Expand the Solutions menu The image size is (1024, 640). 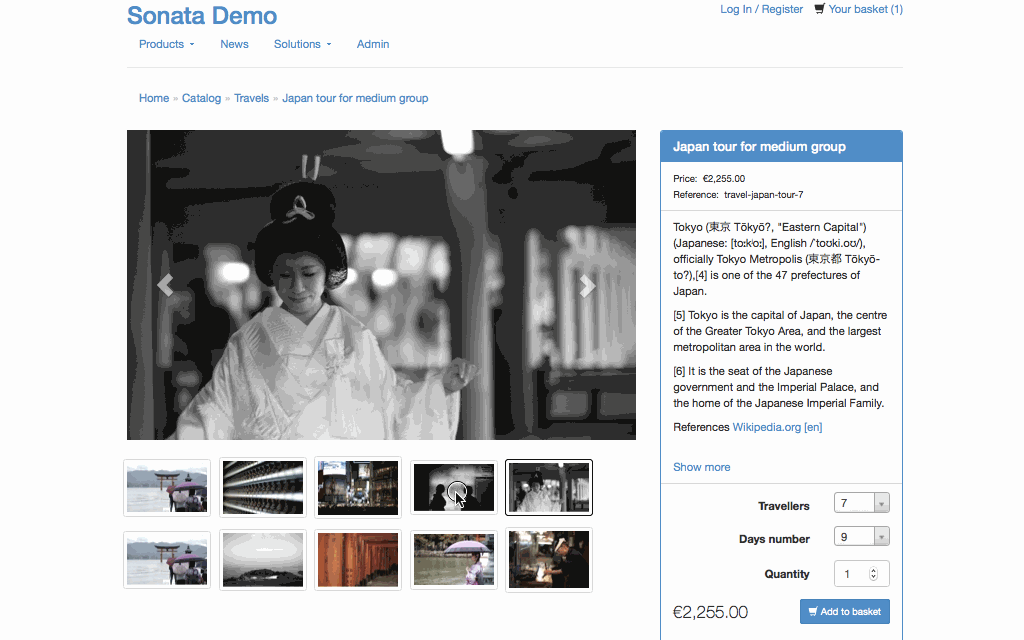point(302,44)
